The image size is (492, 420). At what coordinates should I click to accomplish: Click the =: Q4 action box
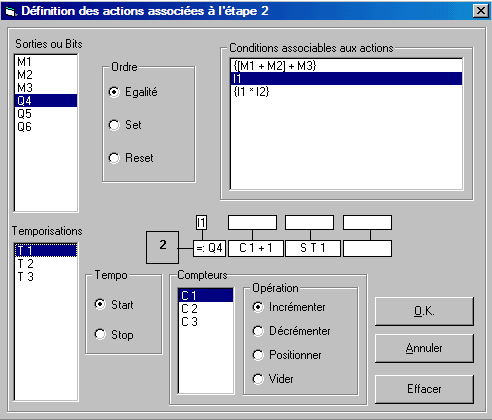coord(209,248)
